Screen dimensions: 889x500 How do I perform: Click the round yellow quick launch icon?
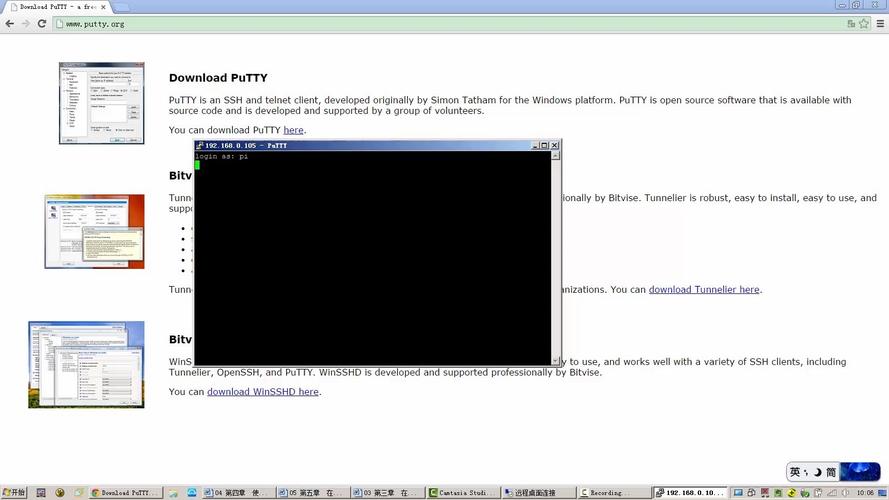click(x=60, y=493)
